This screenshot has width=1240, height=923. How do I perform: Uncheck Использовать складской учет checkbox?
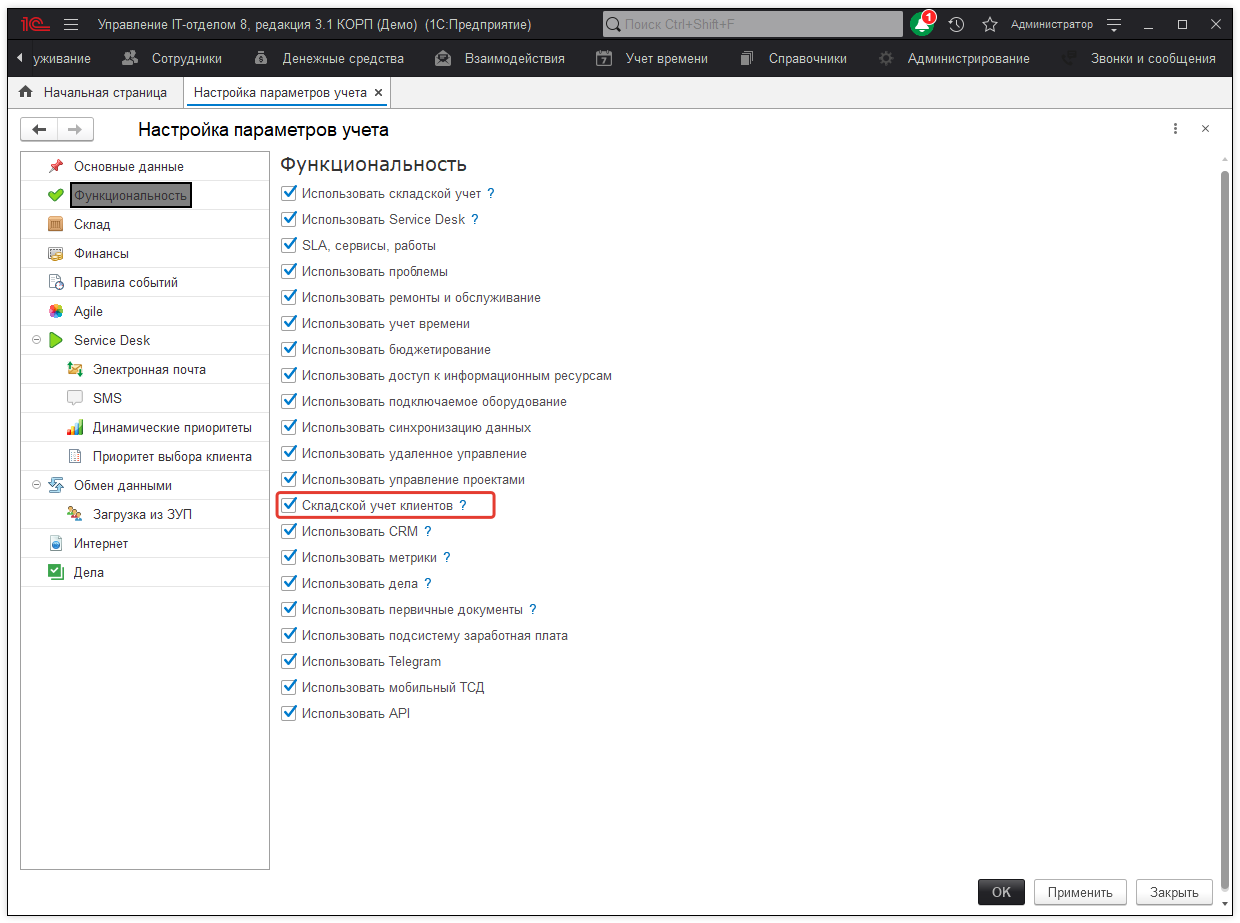[x=289, y=193]
